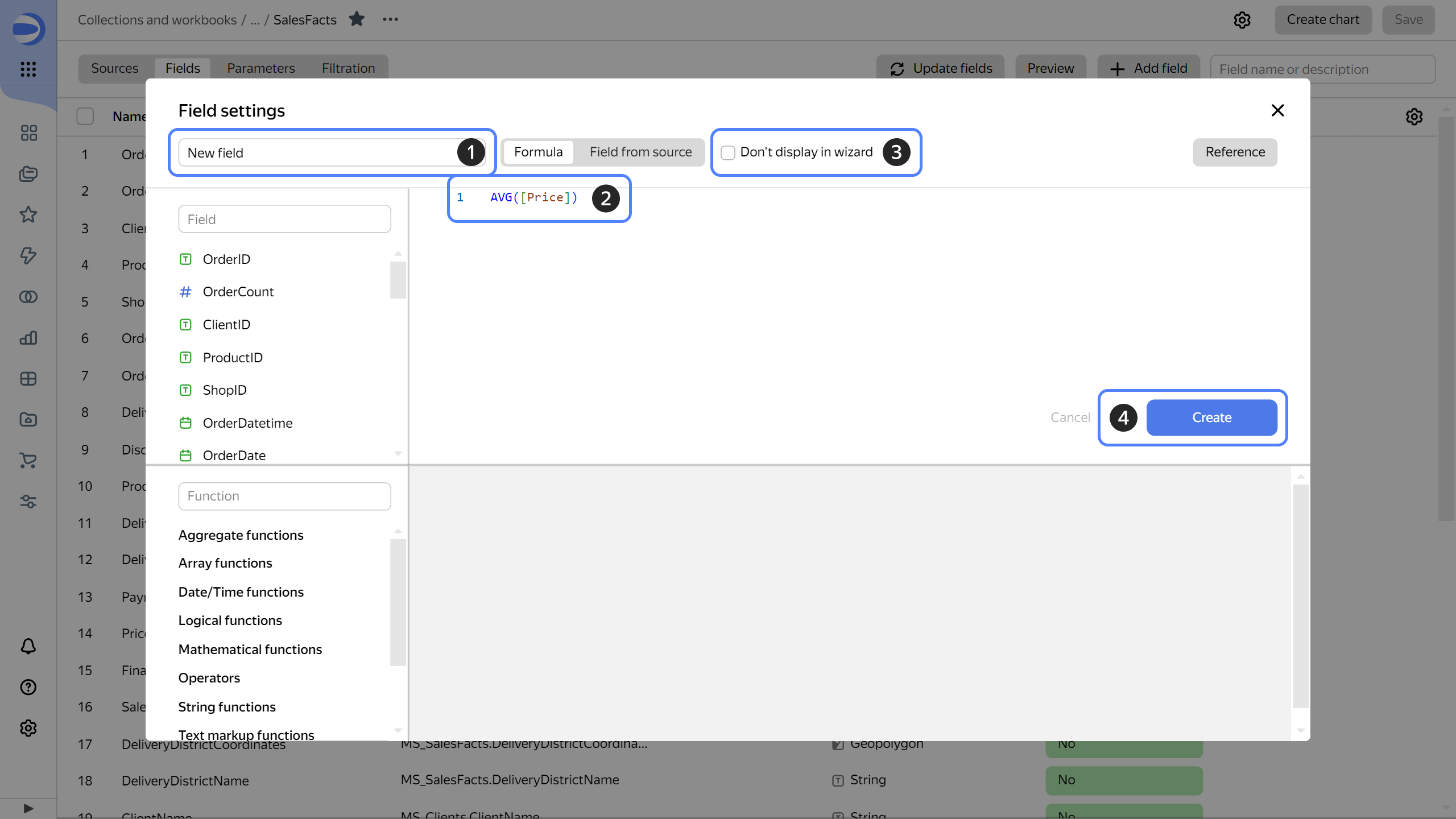Expand Aggregate functions category
The height and width of the screenshot is (819, 1456).
(x=241, y=535)
